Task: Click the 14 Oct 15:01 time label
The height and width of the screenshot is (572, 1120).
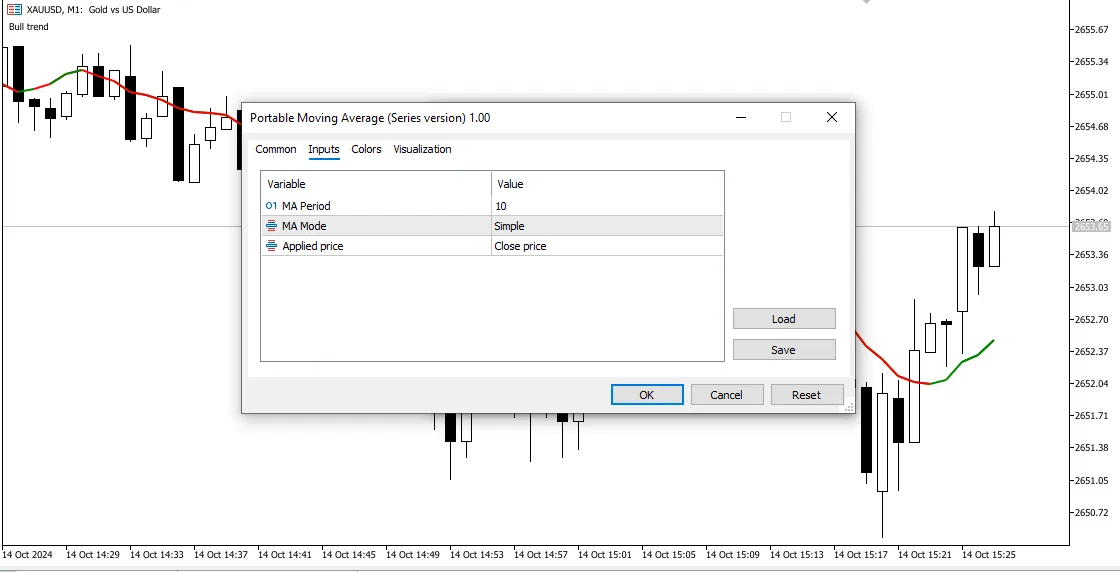Action: click(x=604, y=554)
